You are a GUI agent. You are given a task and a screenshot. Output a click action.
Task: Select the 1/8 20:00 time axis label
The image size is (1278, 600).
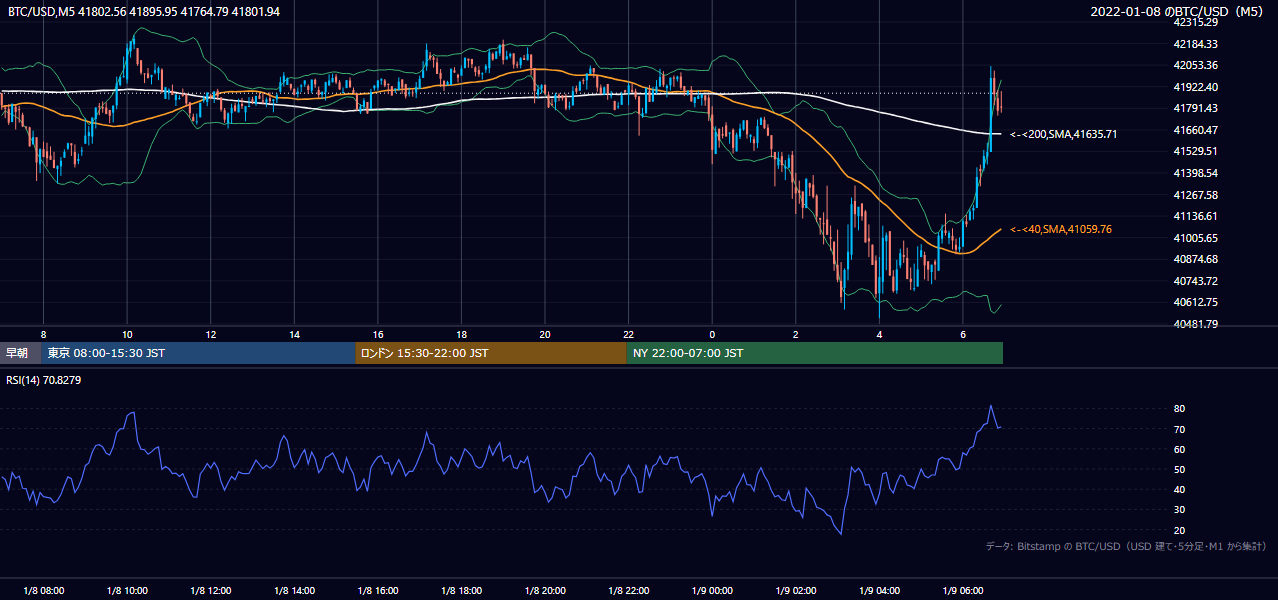(545, 591)
